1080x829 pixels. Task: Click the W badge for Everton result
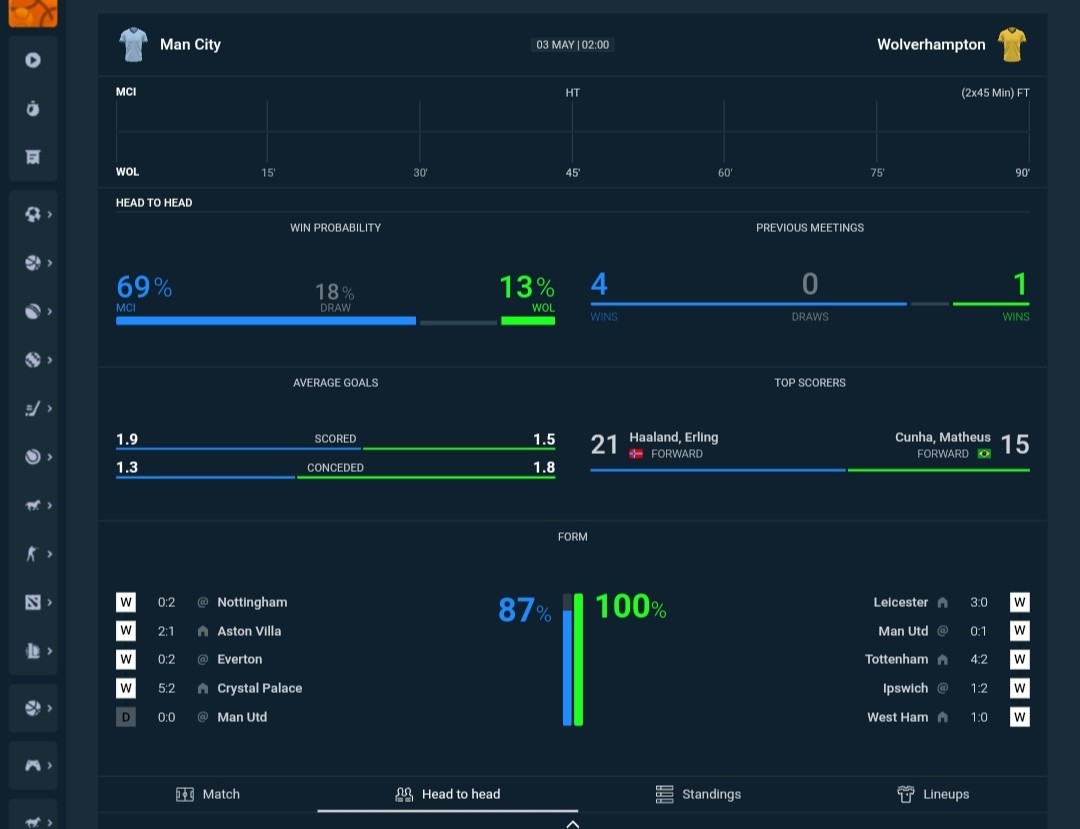(x=125, y=660)
